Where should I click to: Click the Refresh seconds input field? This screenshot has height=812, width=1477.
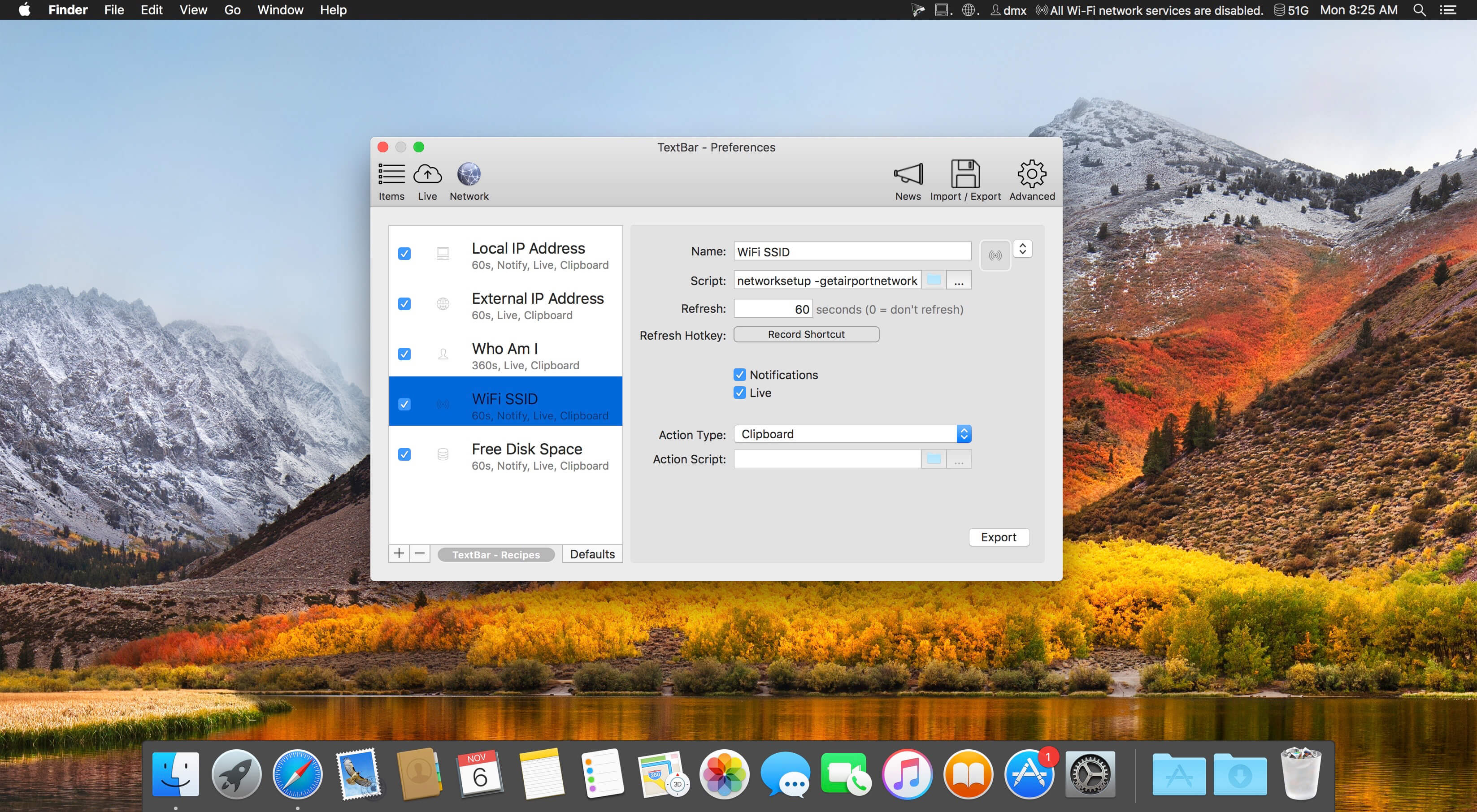pos(773,309)
